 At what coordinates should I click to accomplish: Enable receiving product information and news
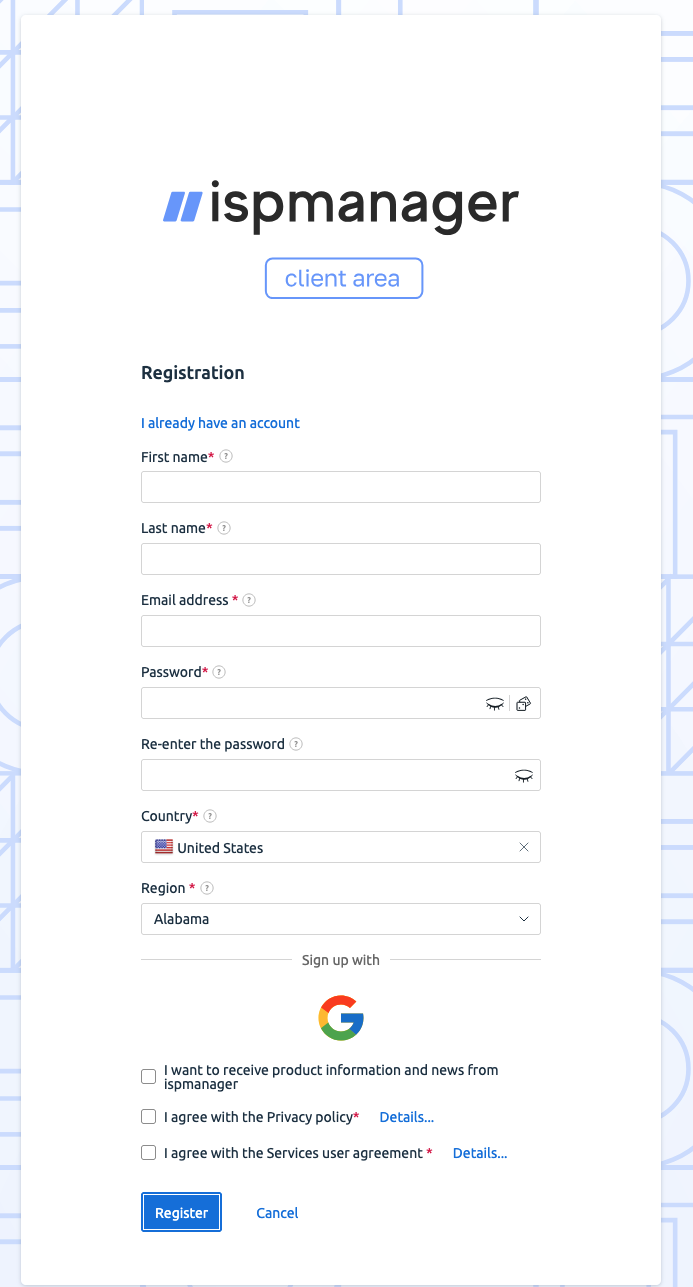click(149, 1077)
